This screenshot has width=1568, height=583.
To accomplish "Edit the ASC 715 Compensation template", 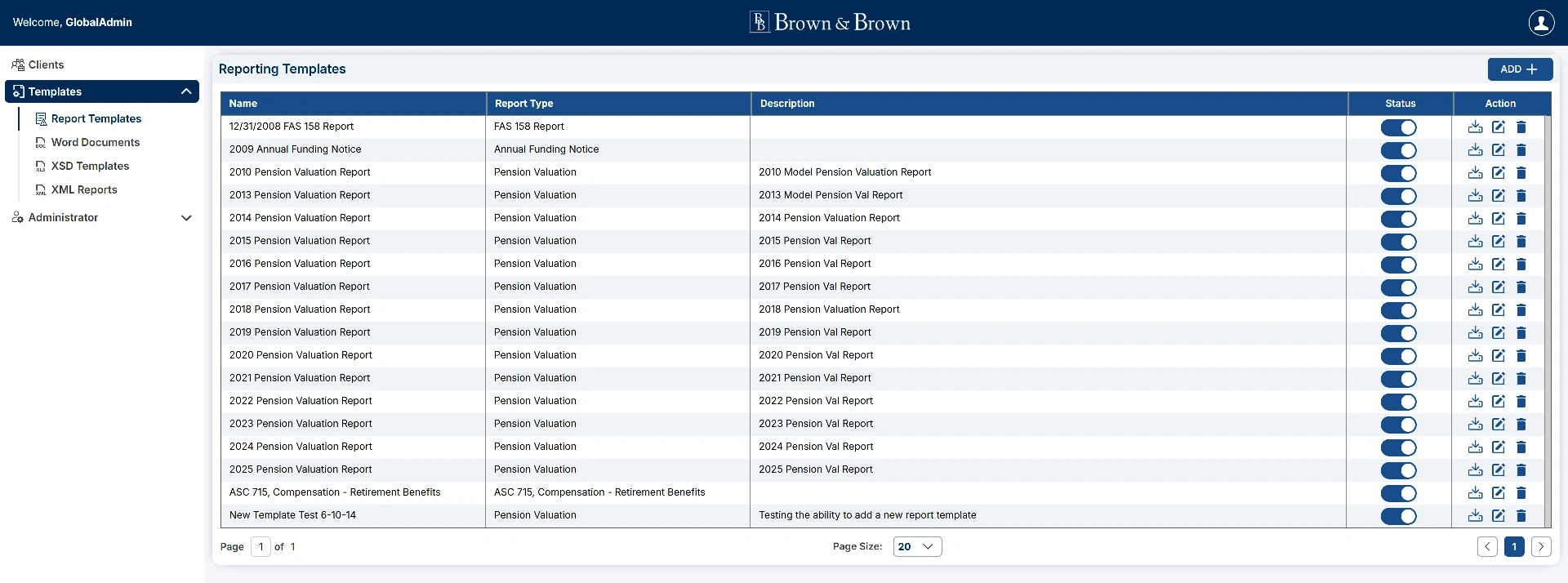I will 1498,493.
